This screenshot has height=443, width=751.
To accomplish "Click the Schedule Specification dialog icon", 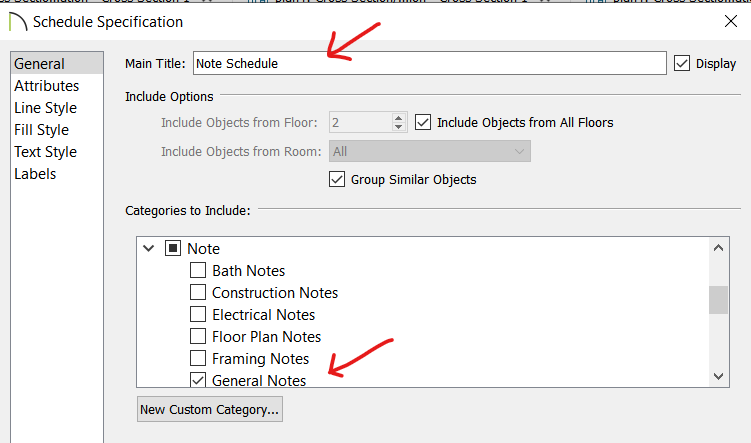I will (x=18, y=22).
